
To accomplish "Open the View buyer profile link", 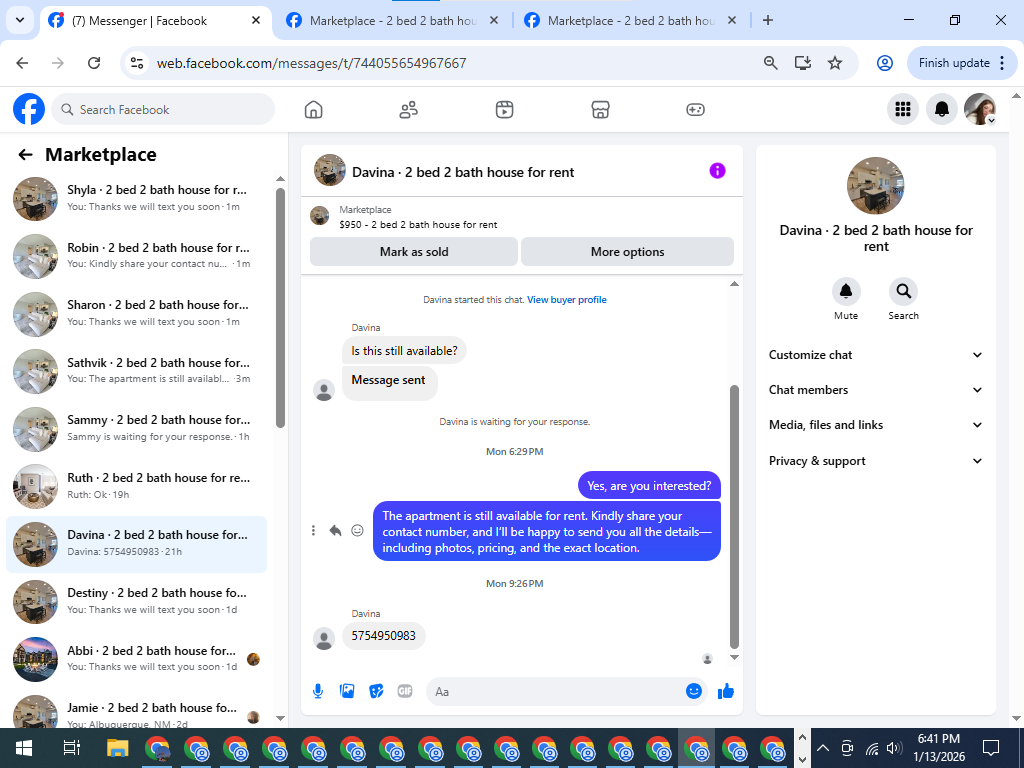I will point(567,300).
